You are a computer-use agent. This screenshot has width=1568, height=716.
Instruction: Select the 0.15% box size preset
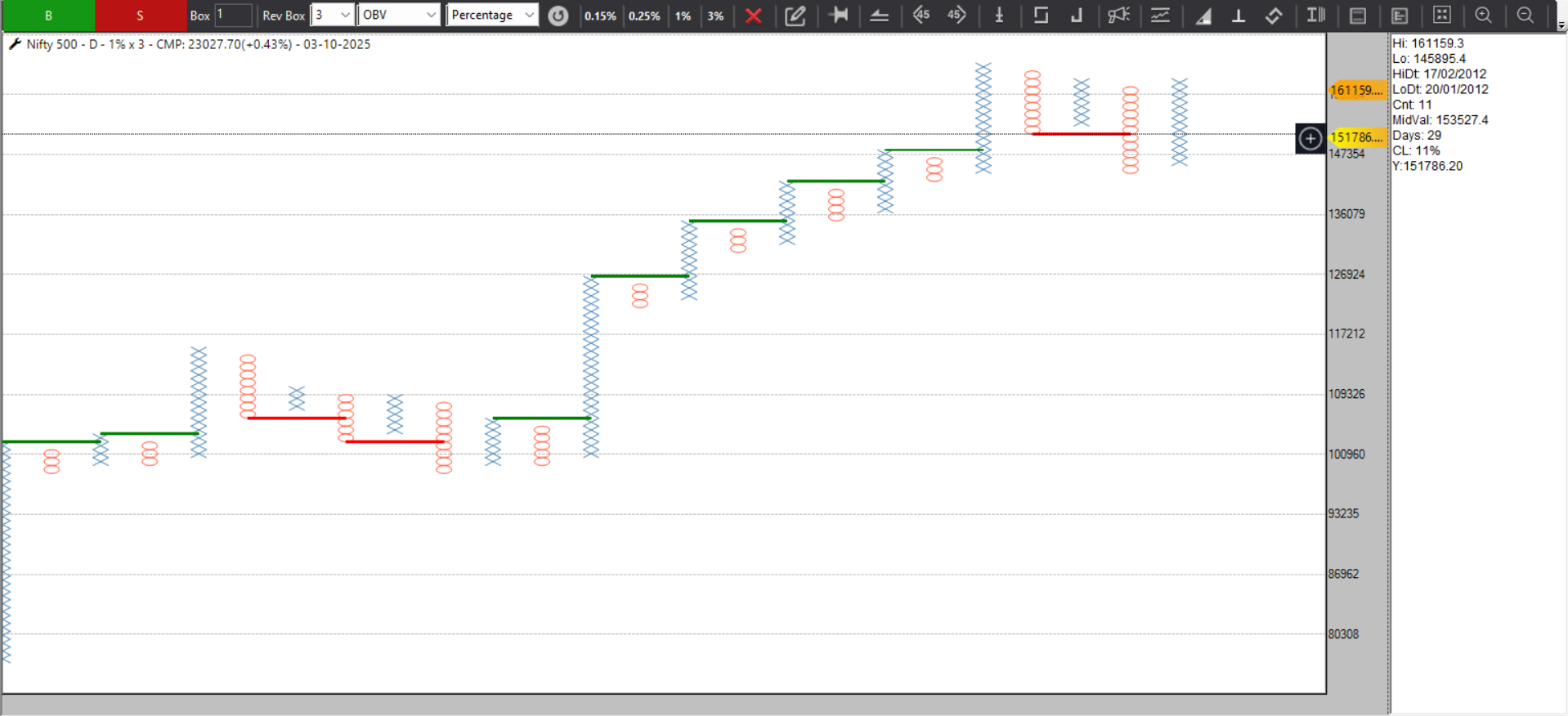[x=600, y=16]
